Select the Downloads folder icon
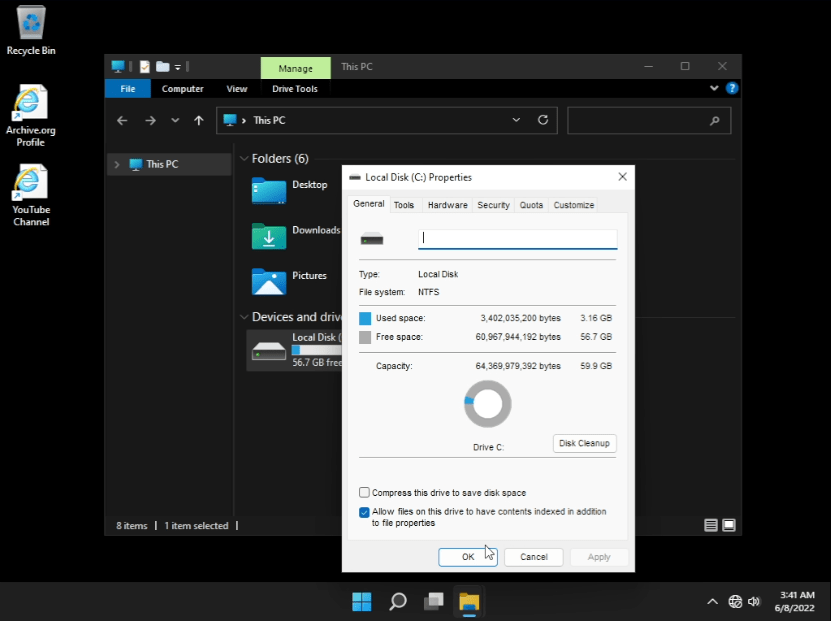The height and width of the screenshot is (621, 831). point(269,236)
